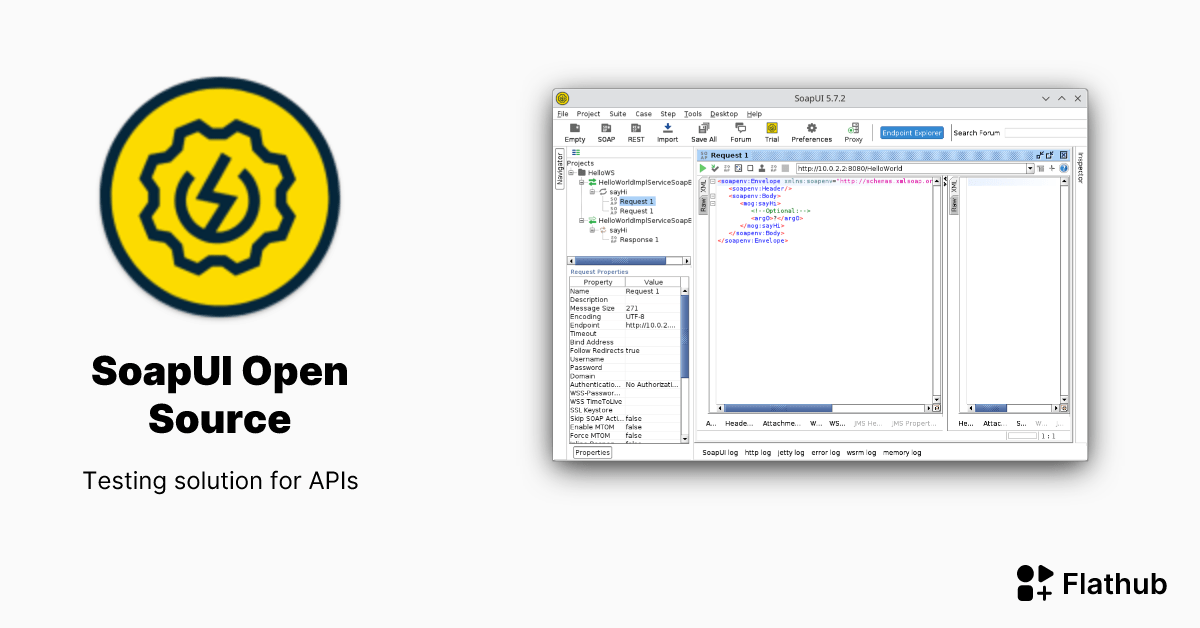The height and width of the screenshot is (628, 1200).
Task: Click the Projects tree horizontal scrollbar
Action: 628,260
